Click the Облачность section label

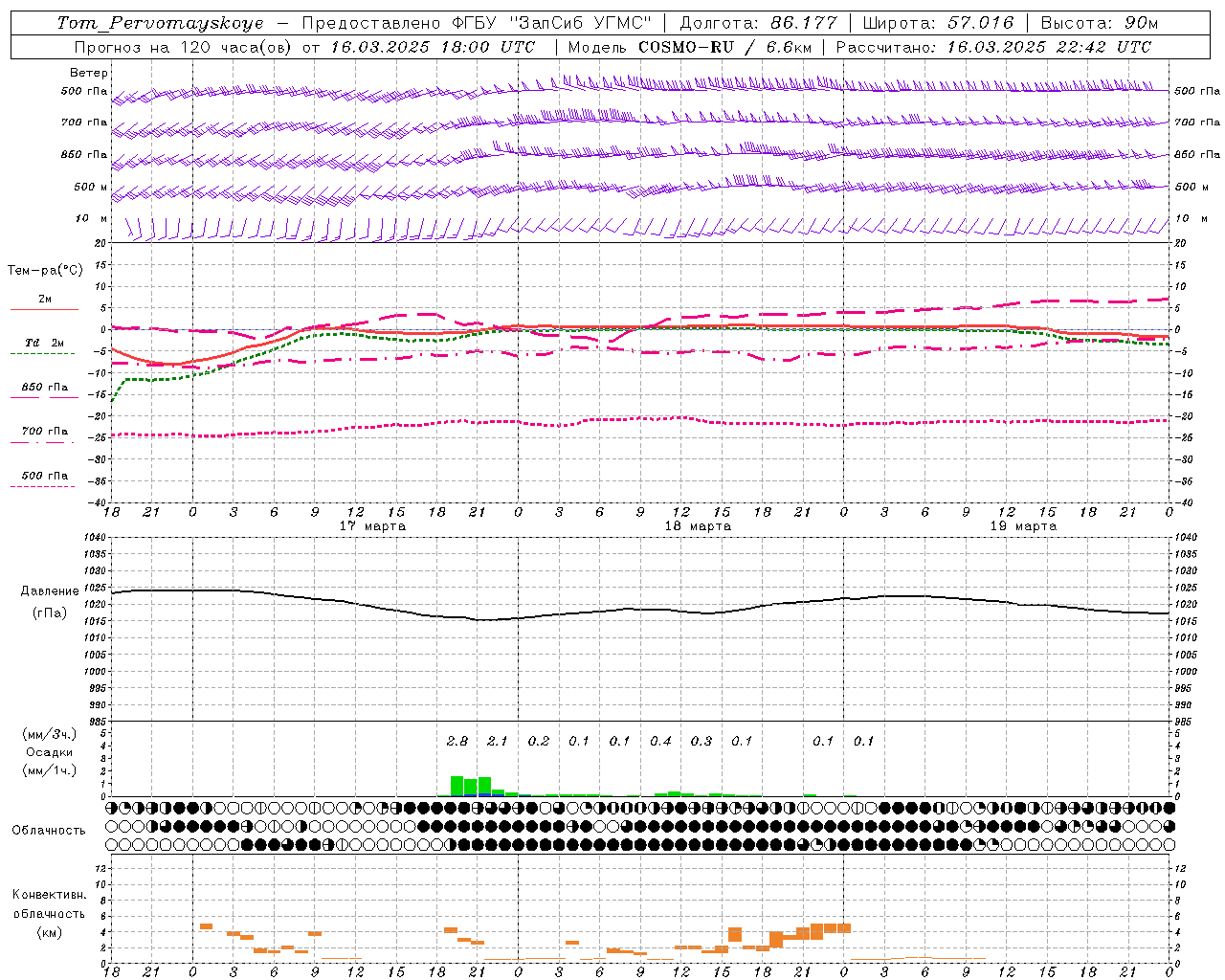point(48,831)
